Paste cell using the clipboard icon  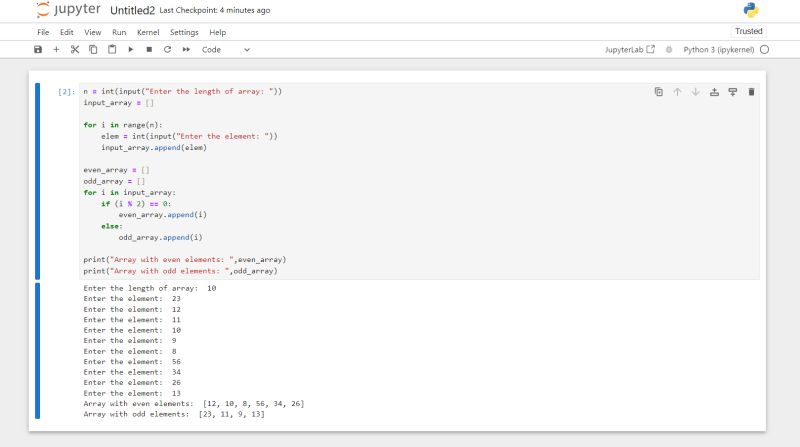pyautogui.click(x=112, y=49)
